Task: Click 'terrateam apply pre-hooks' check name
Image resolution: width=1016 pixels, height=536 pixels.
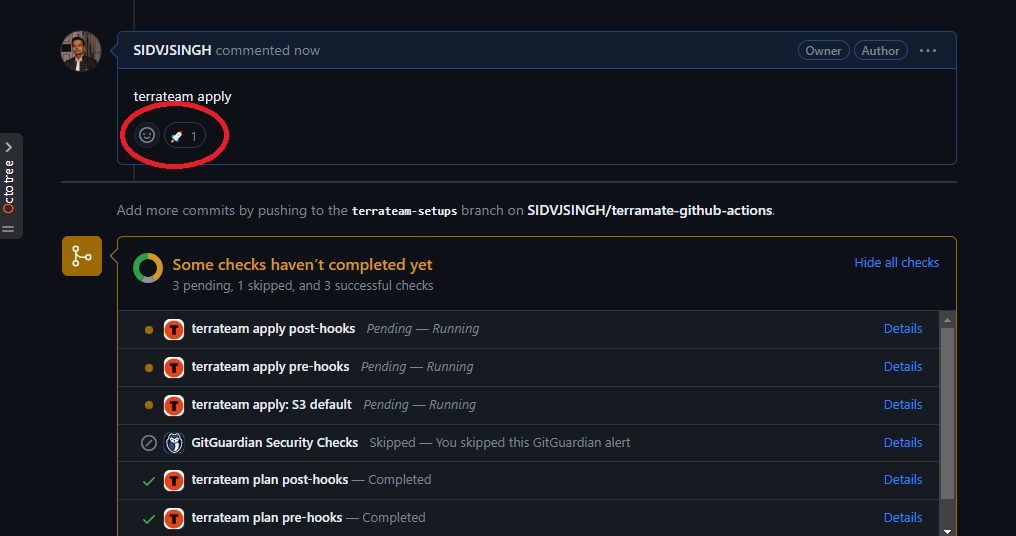Action: (x=270, y=366)
